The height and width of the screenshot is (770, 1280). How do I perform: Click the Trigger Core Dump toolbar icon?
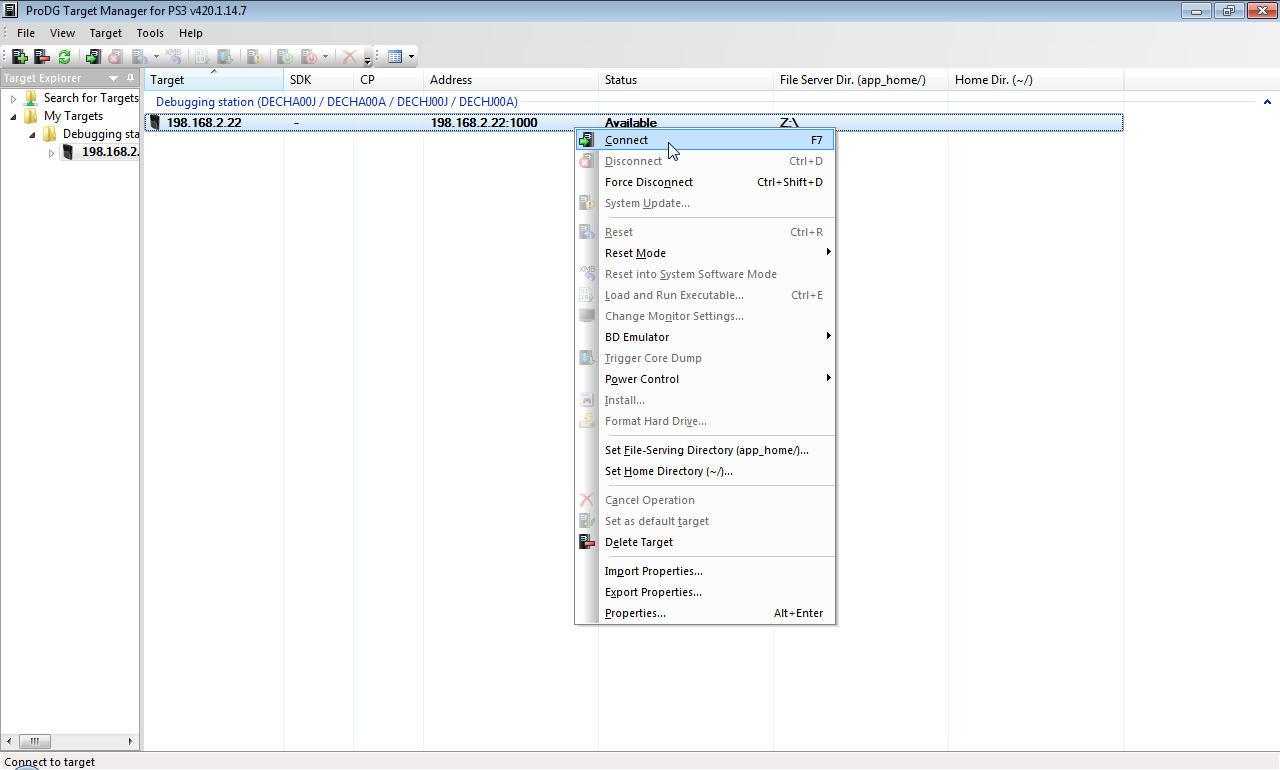click(x=225, y=57)
